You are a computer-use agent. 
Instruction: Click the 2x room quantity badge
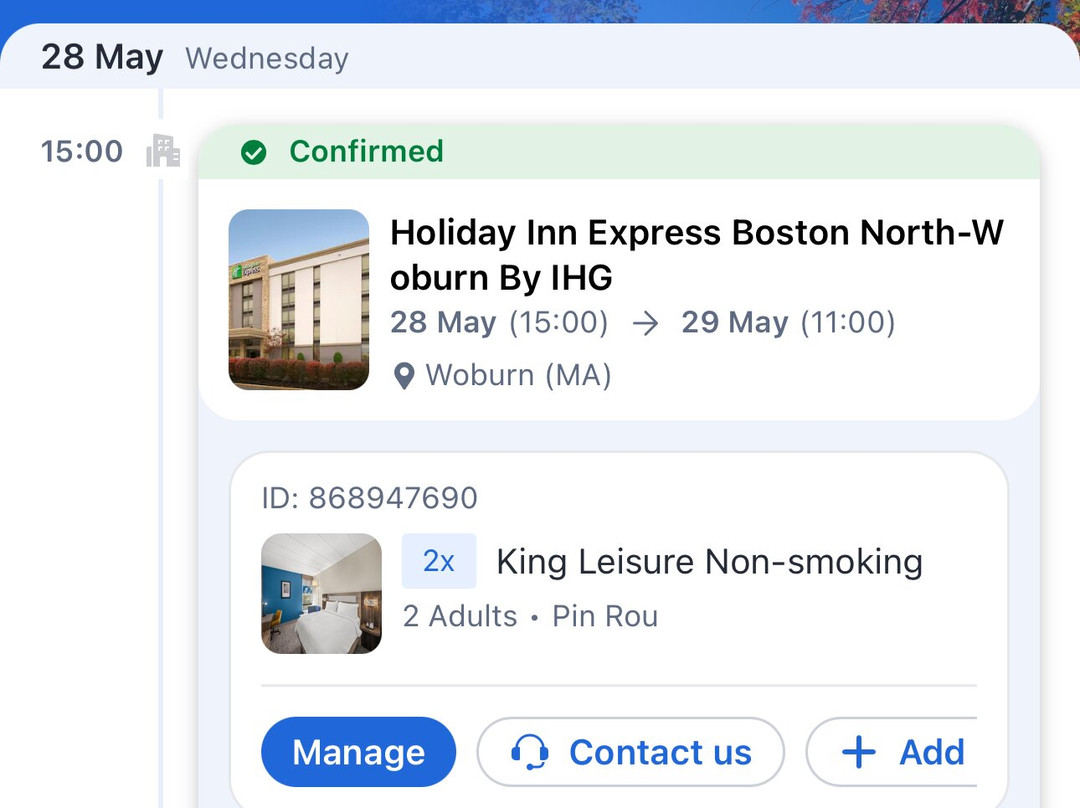(439, 561)
